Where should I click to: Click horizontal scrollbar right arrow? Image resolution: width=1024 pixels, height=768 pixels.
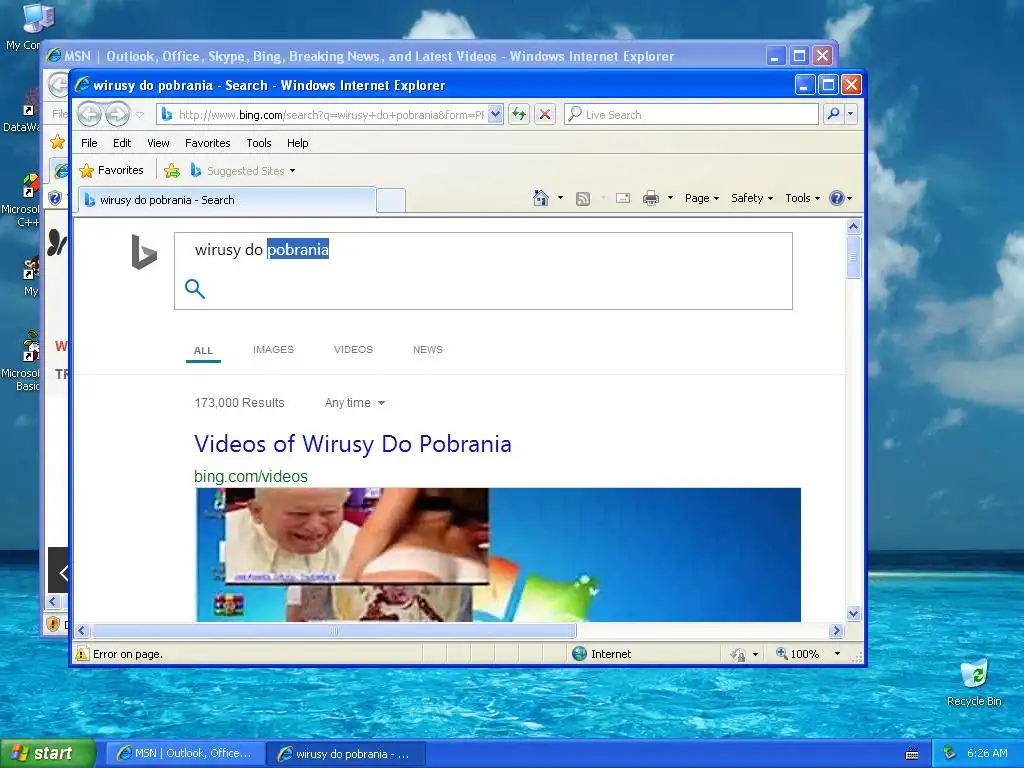click(x=836, y=631)
